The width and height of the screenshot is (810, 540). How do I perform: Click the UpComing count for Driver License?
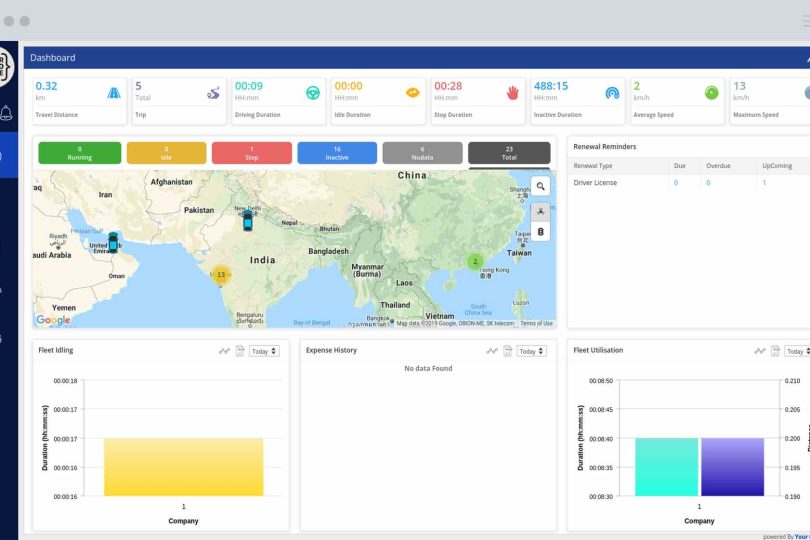765,183
